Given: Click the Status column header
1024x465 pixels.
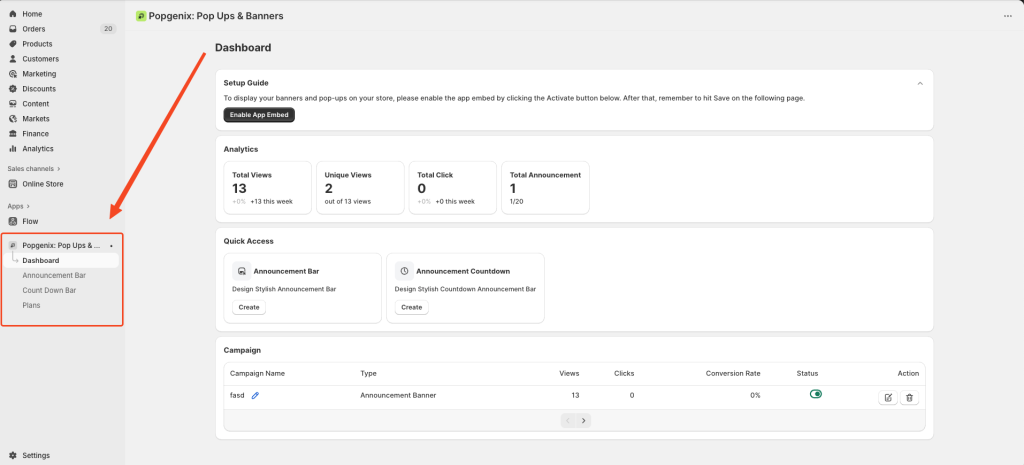Looking at the screenshot, I should pos(807,374).
